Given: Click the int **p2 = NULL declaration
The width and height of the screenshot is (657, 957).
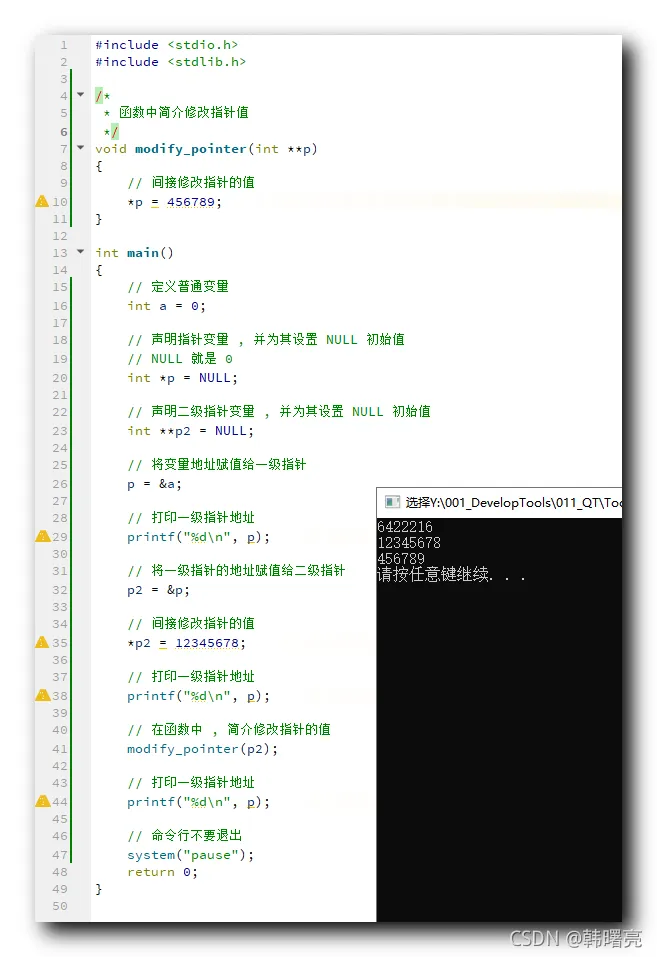Looking at the screenshot, I should tap(190, 431).
